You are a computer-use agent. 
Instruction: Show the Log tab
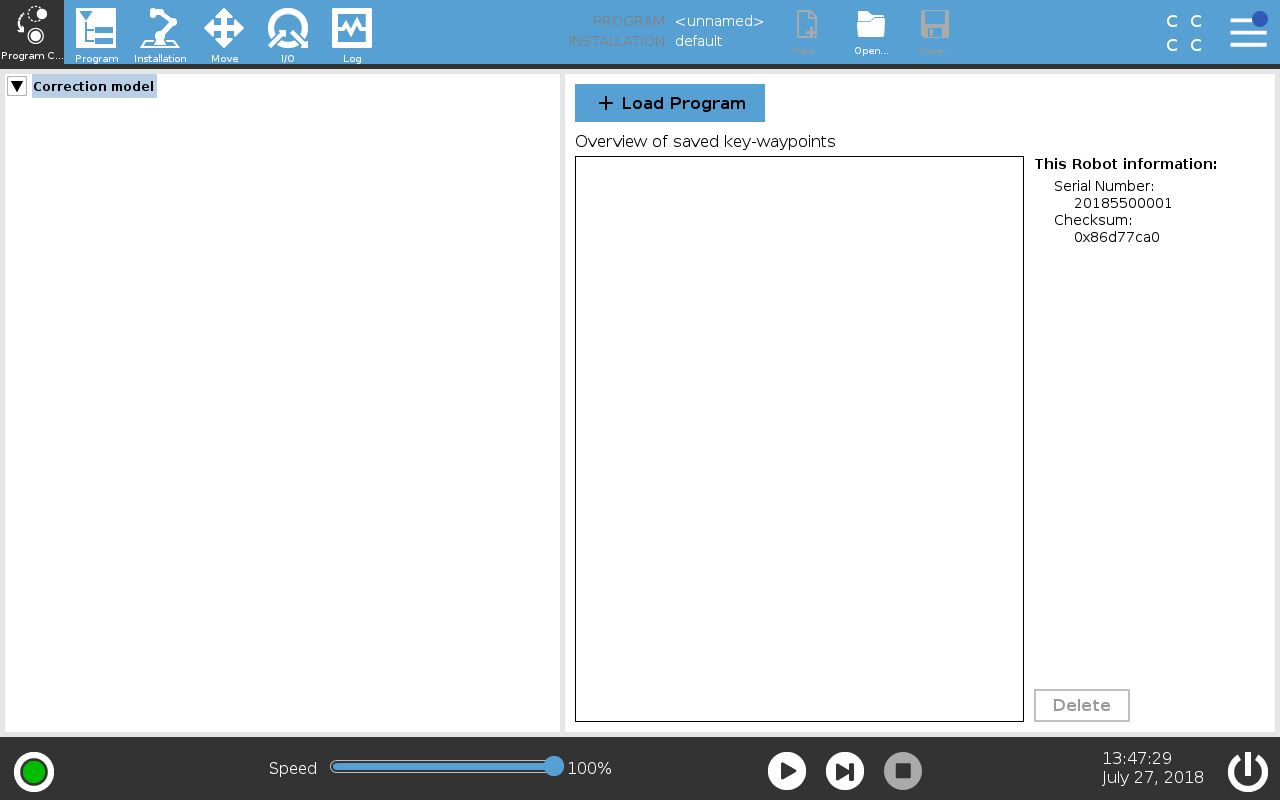(x=352, y=32)
